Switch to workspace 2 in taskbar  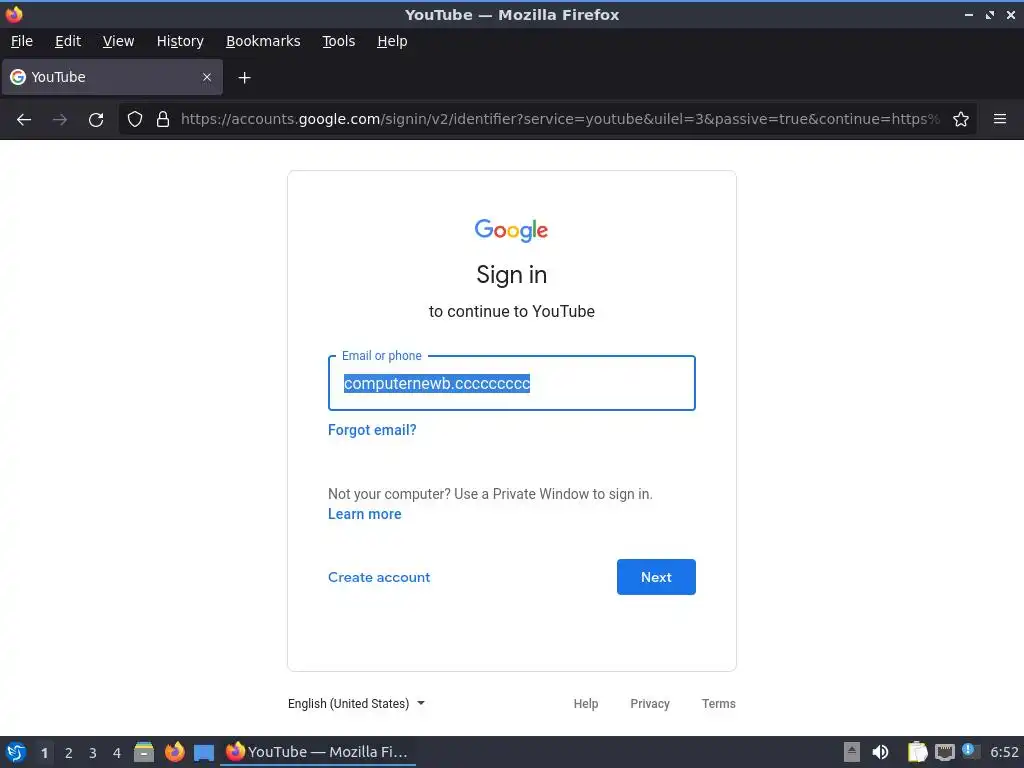coord(69,753)
